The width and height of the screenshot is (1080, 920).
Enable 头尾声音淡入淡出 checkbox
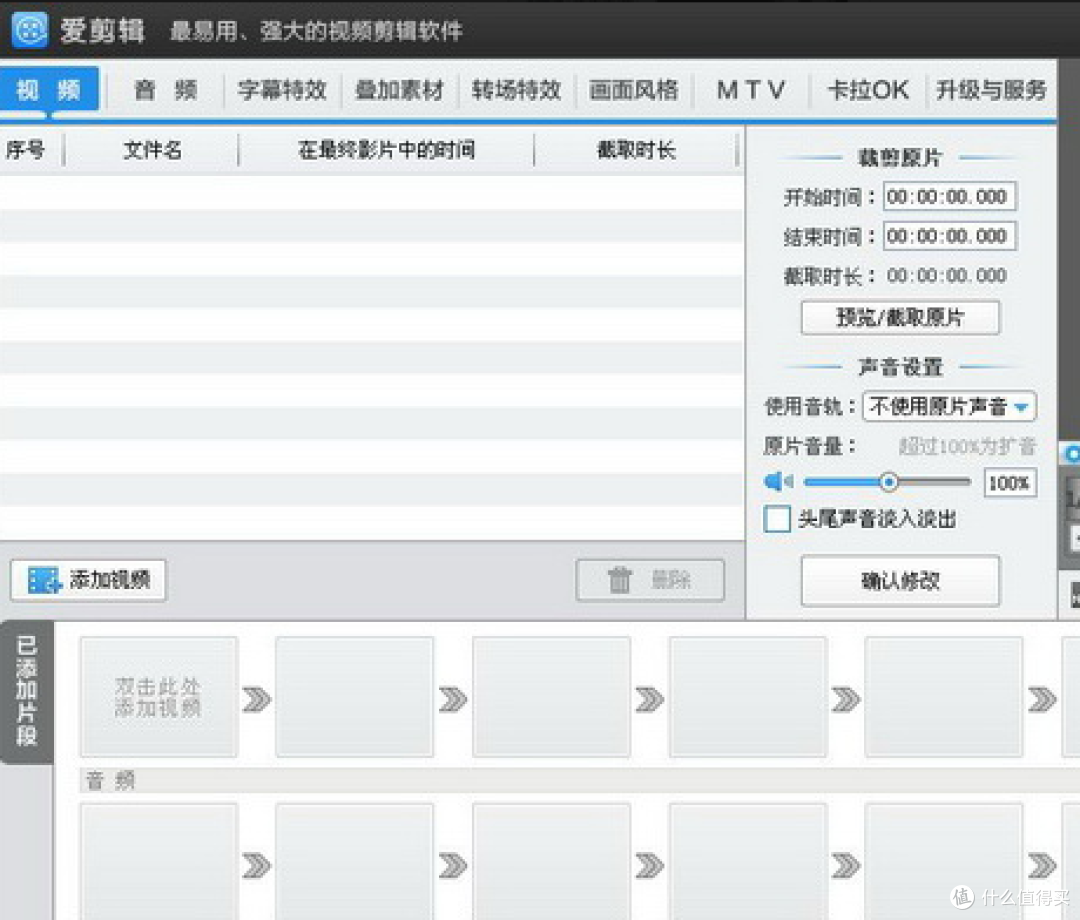click(x=777, y=519)
